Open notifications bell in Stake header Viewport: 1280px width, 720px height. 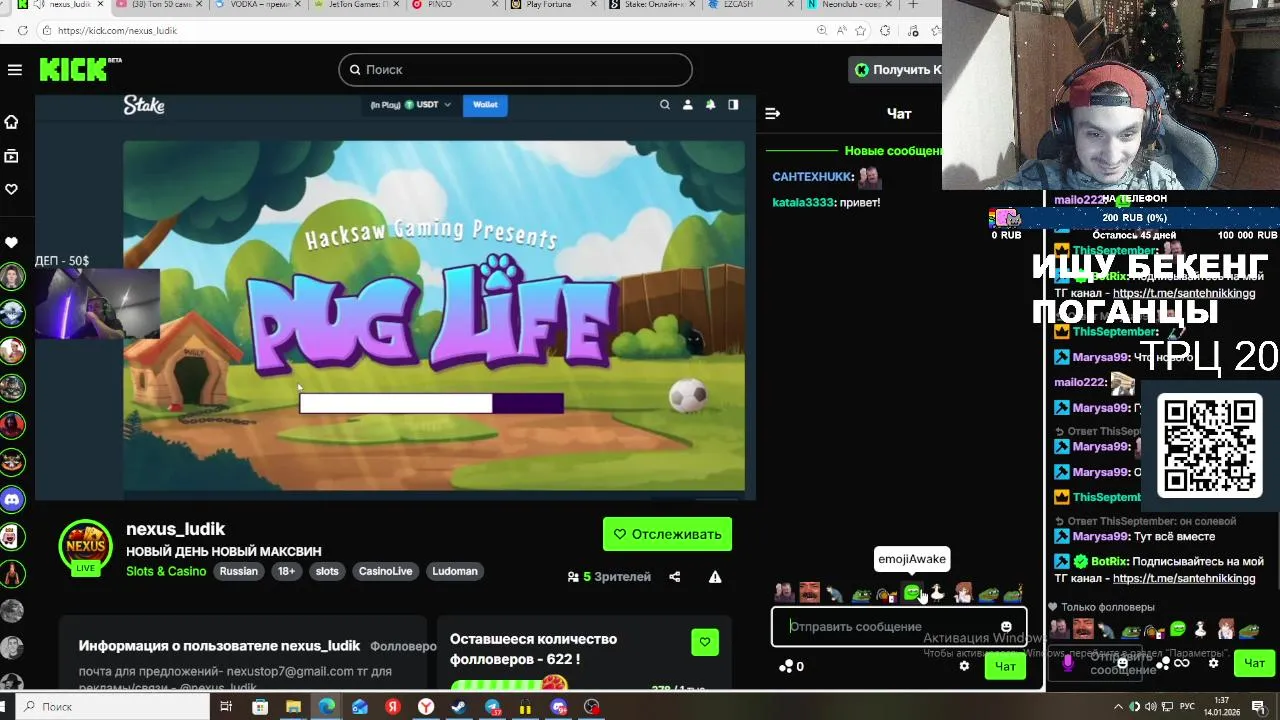(710, 104)
